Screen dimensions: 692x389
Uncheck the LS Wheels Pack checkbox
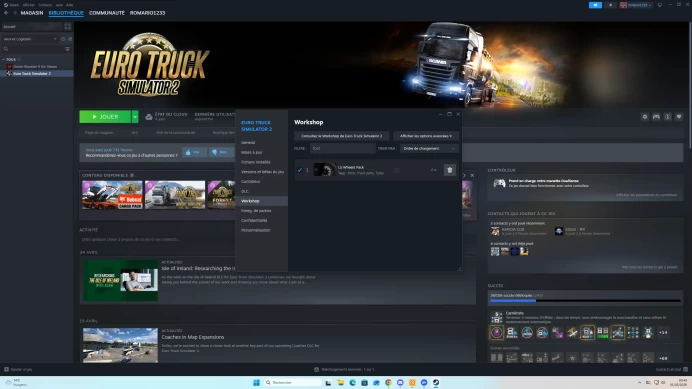point(300,170)
